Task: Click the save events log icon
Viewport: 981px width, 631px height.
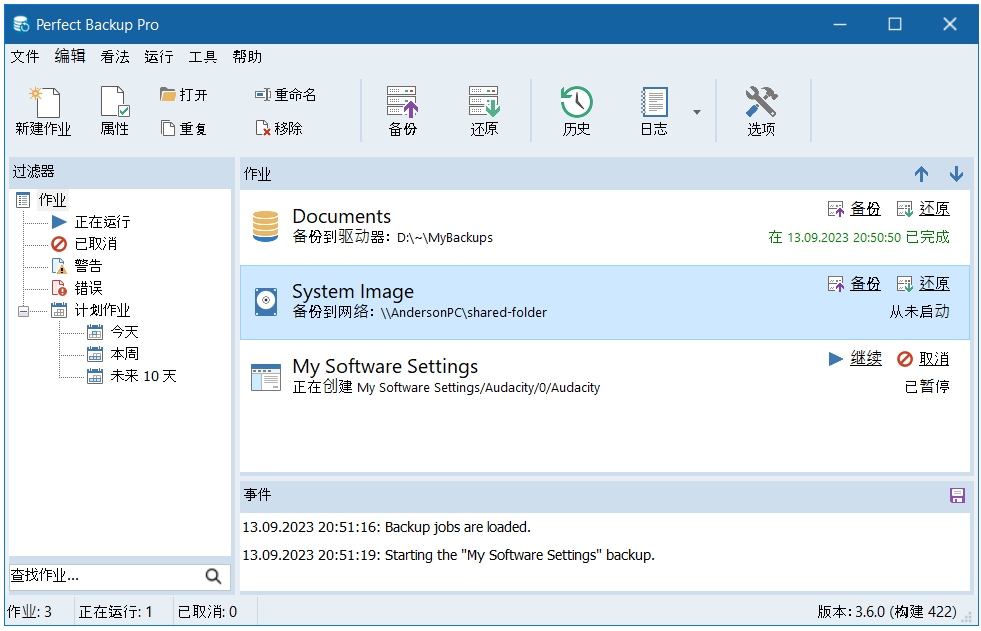Action: pos(957,496)
